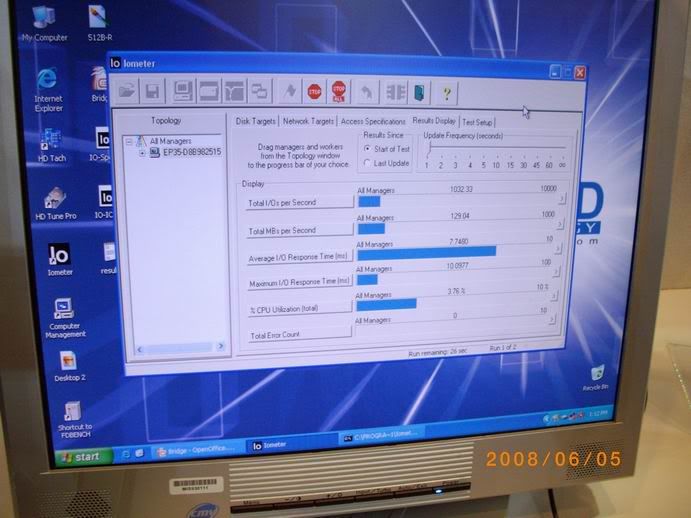Click the Start Tests flag icon
691x518 pixels.
(291, 92)
